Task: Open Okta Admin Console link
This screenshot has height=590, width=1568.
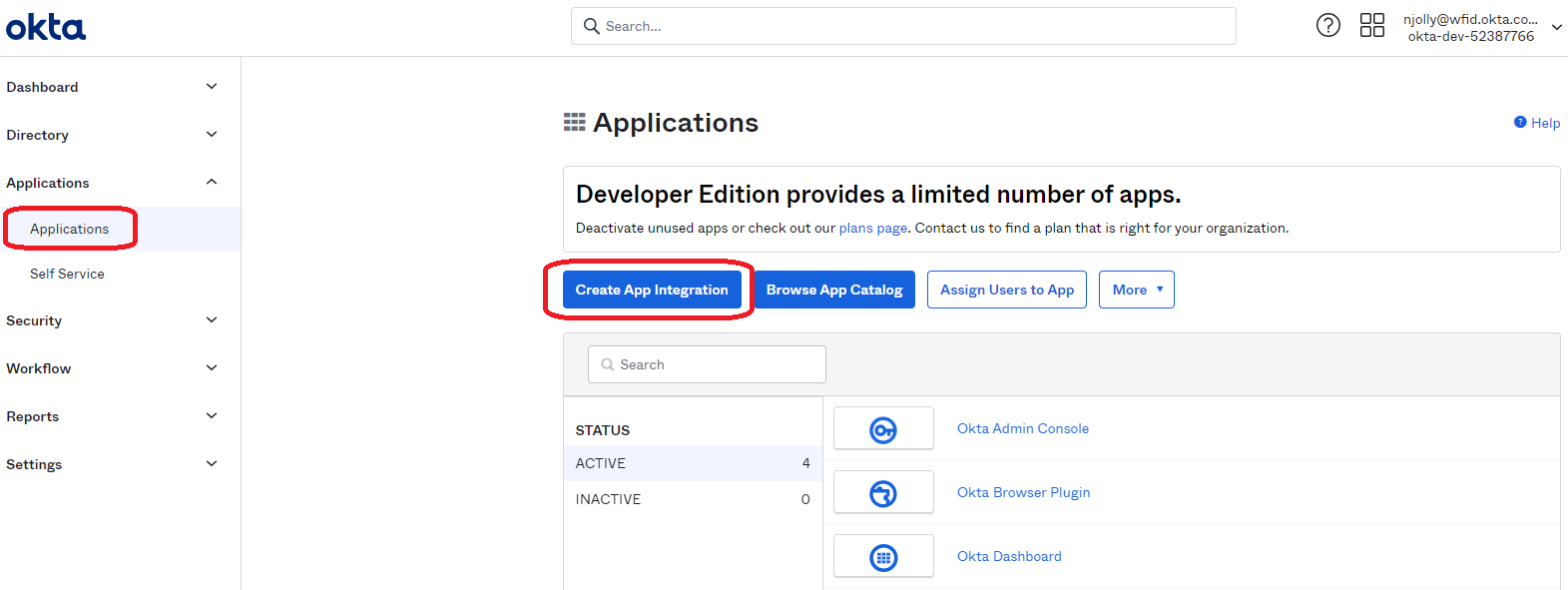Action: [1023, 428]
